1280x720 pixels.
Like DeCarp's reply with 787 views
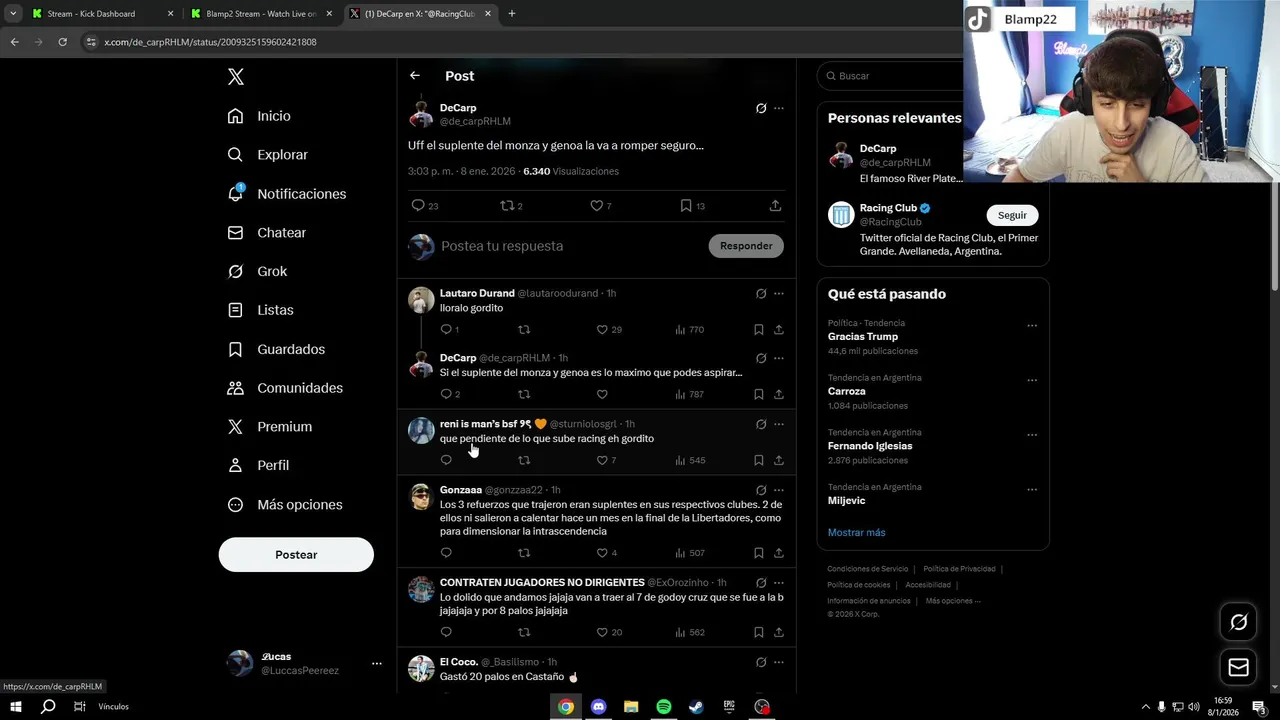pyautogui.click(x=602, y=394)
